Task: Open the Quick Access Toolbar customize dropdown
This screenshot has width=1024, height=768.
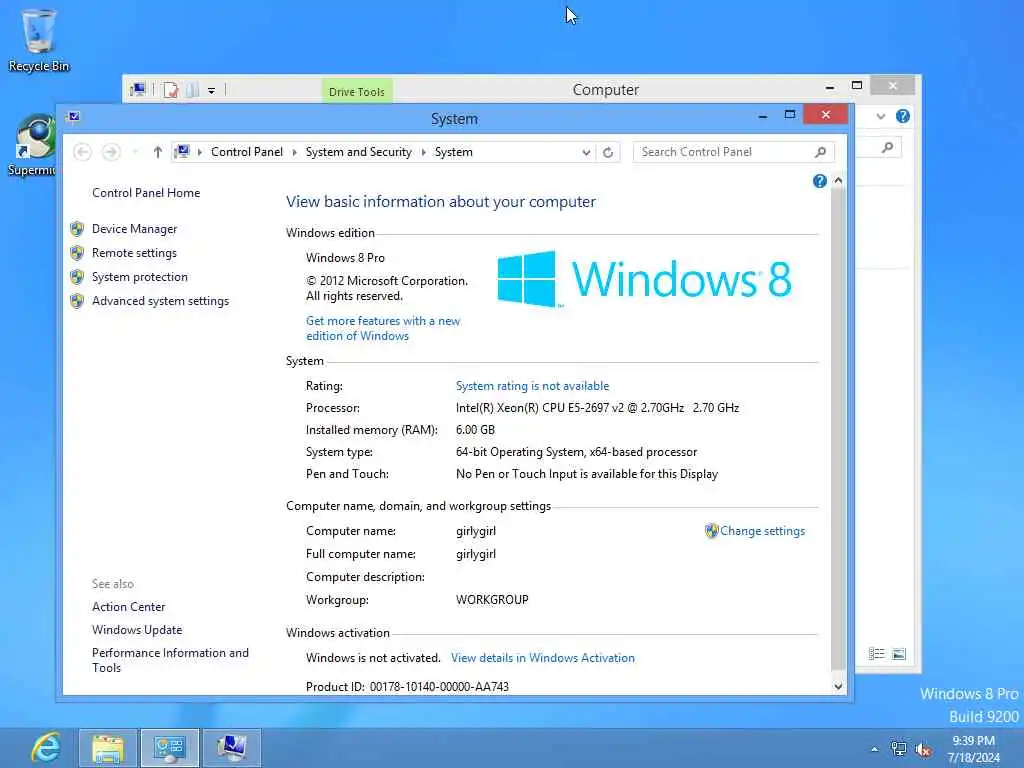Action: 212,91
